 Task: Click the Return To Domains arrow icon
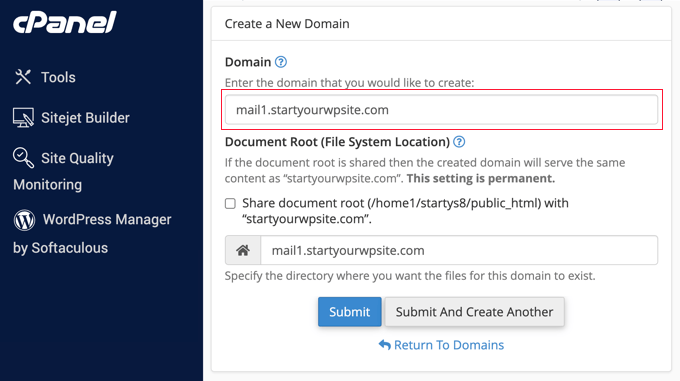tap(385, 345)
